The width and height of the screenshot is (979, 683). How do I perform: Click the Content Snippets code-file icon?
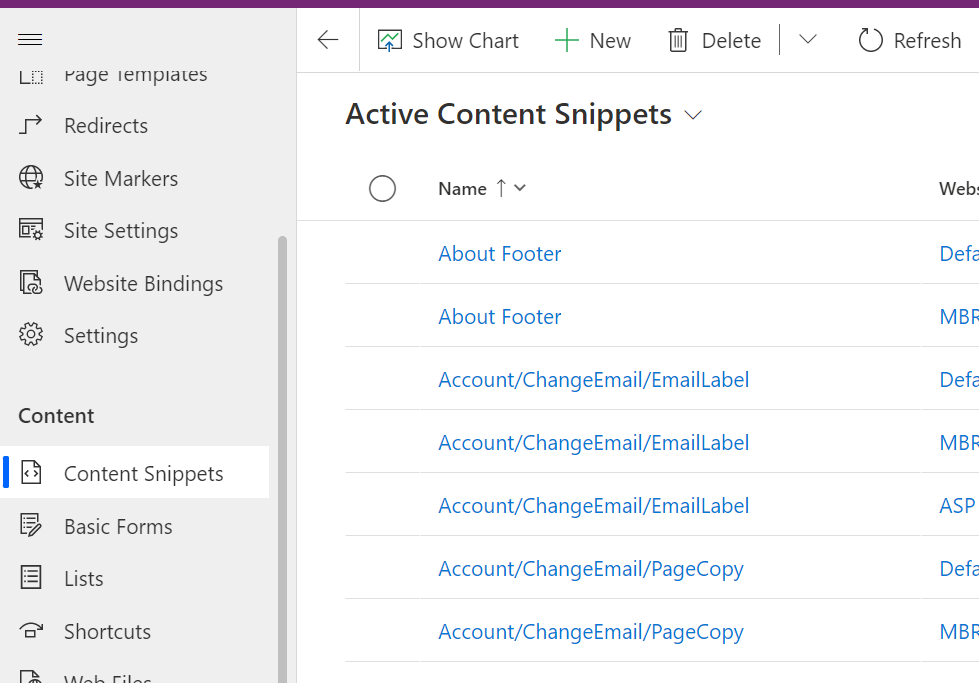31,473
